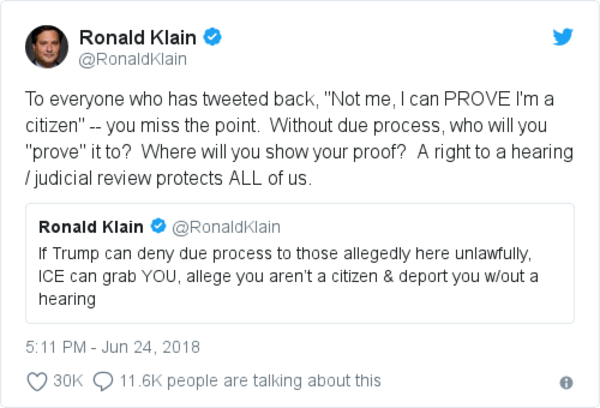
Task: Like the tweet with the heart icon
Action: tap(36, 381)
